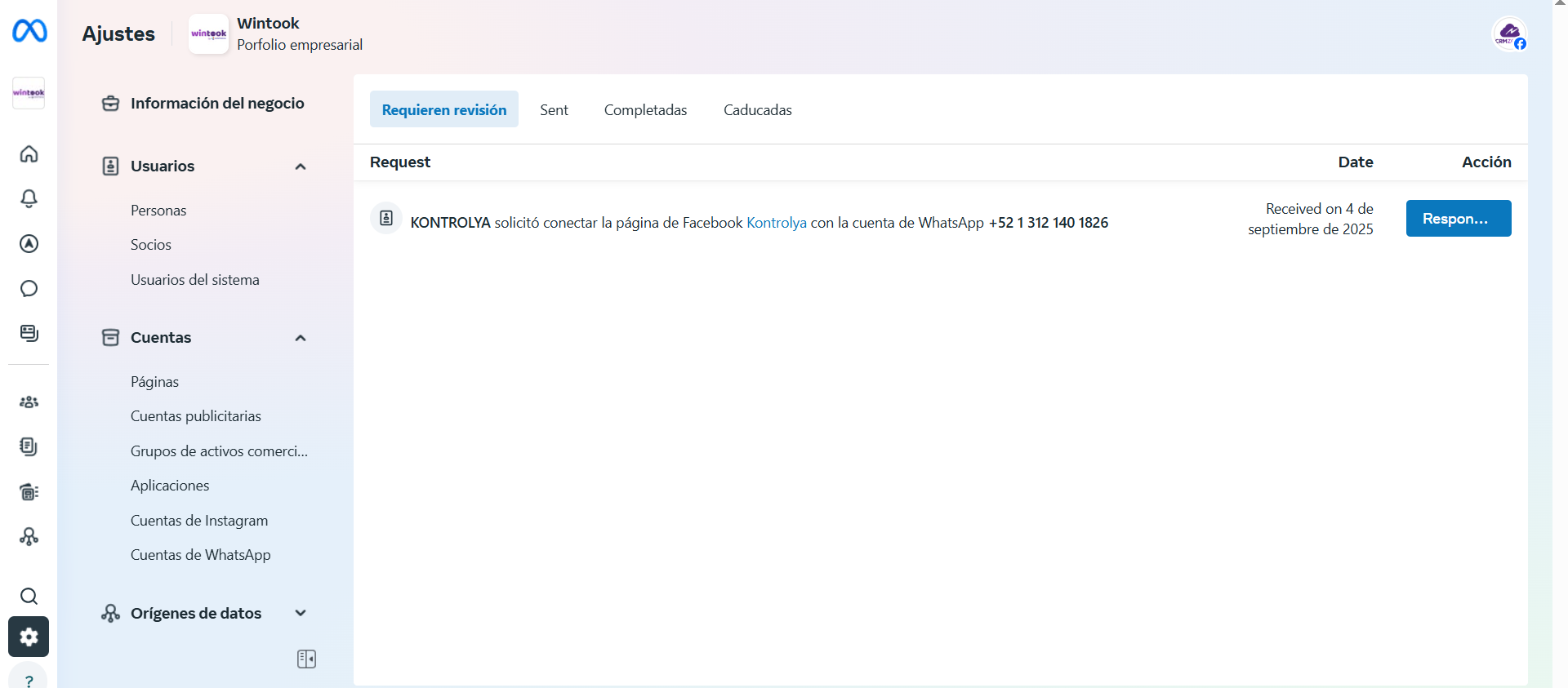
Task: Click the Meta logo icon
Action: tap(29, 31)
